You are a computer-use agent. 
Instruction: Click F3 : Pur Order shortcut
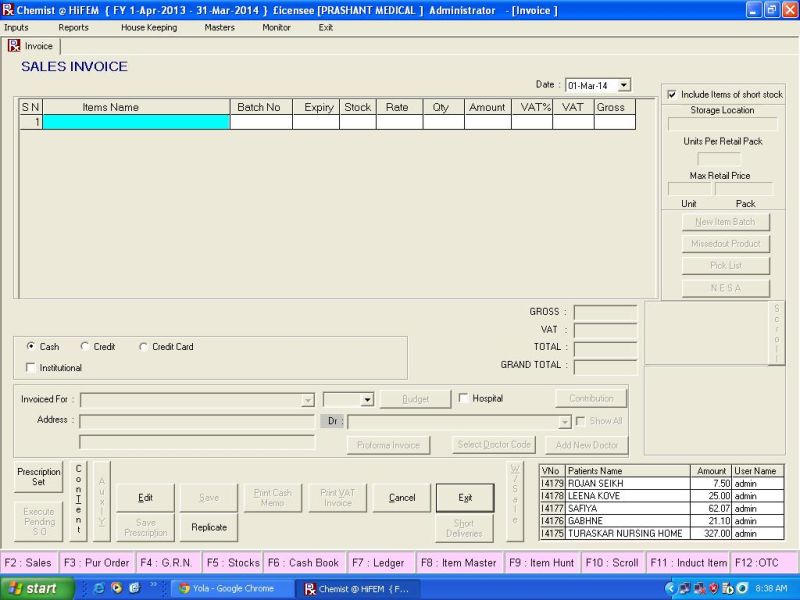click(x=96, y=563)
